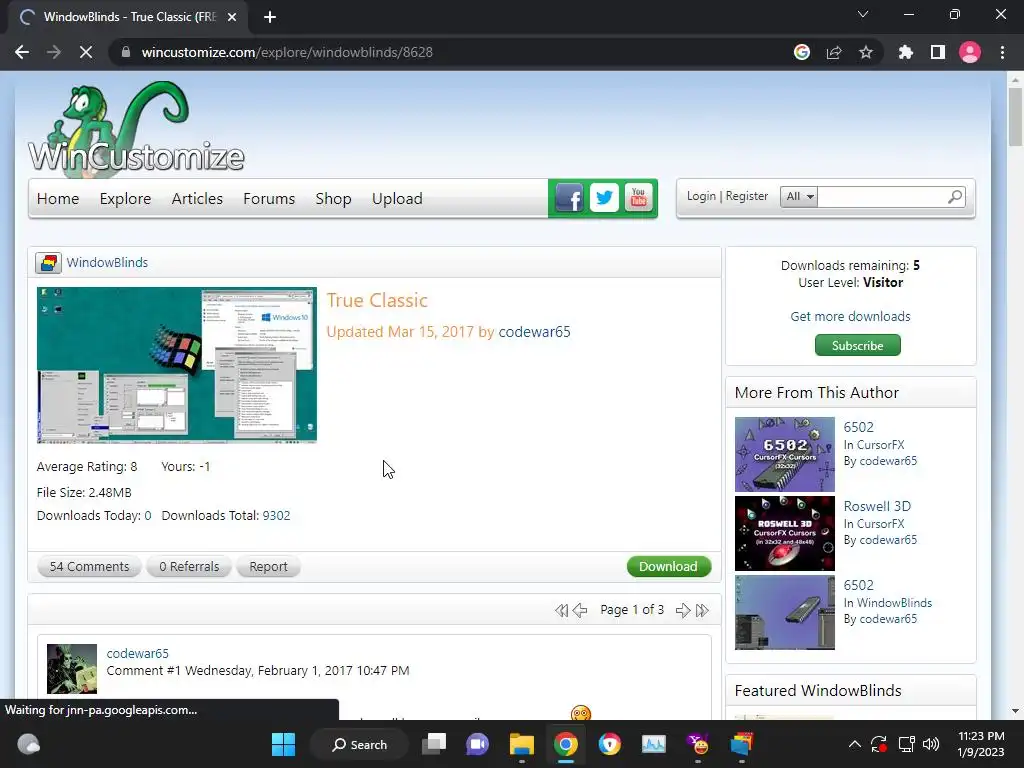This screenshot has height=768, width=1024.
Task: Go to previous comments page arrow
Action: click(580, 610)
